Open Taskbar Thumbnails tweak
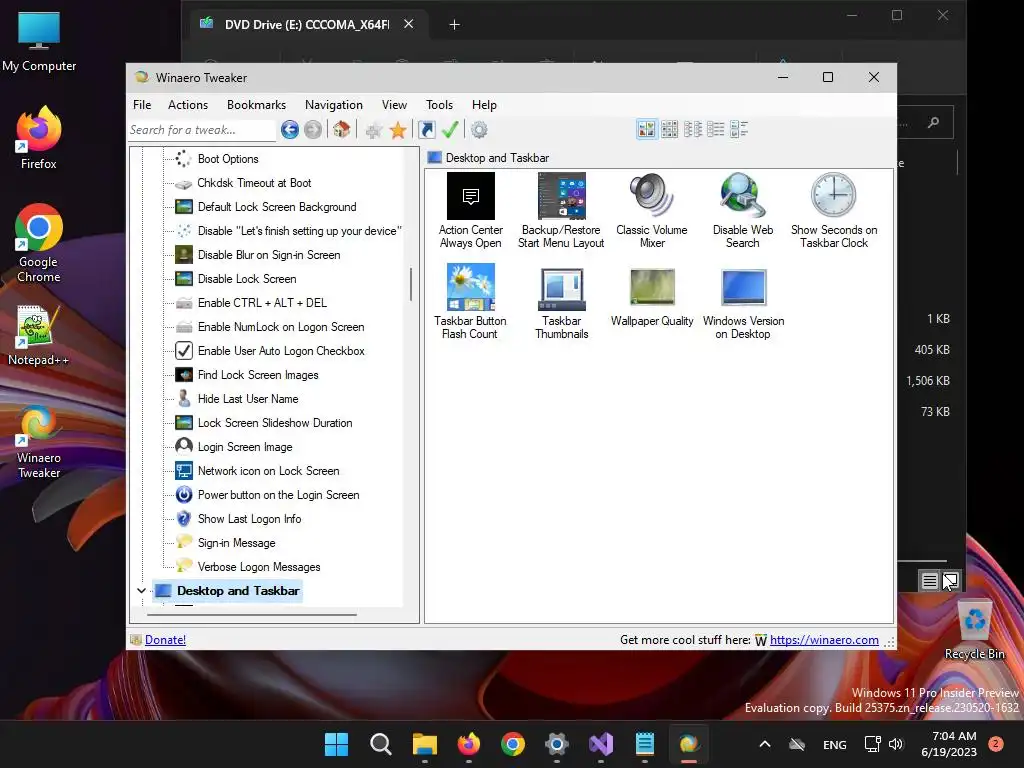The width and height of the screenshot is (1024, 768). (562, 302)
